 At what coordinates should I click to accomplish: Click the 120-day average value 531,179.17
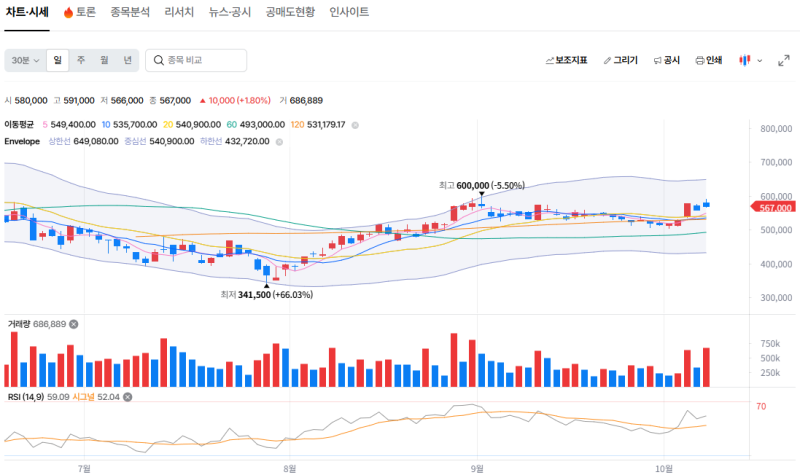(326, 124)
